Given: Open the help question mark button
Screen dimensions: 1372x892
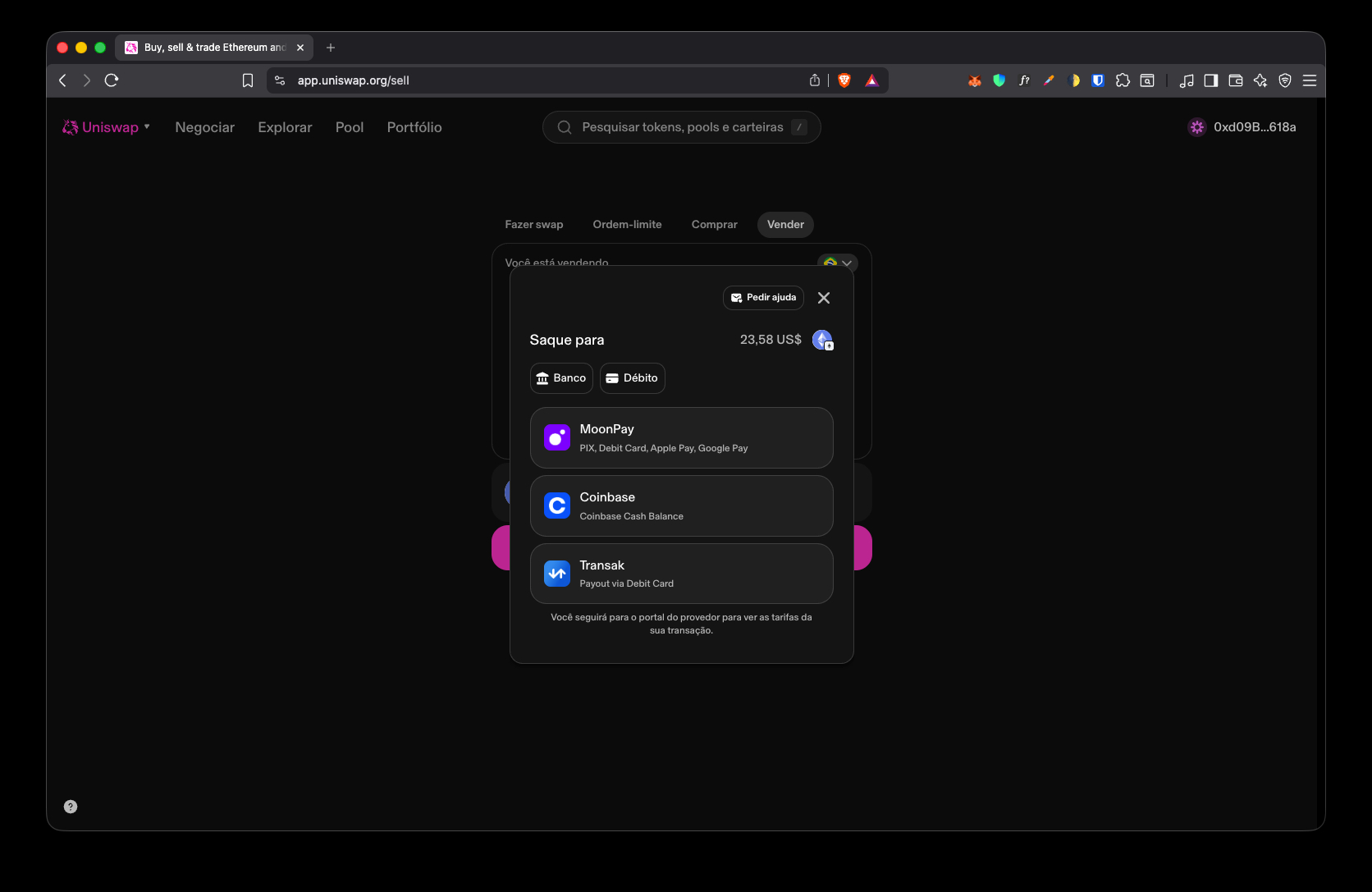Looking at the screenshot, I should 71,807.
